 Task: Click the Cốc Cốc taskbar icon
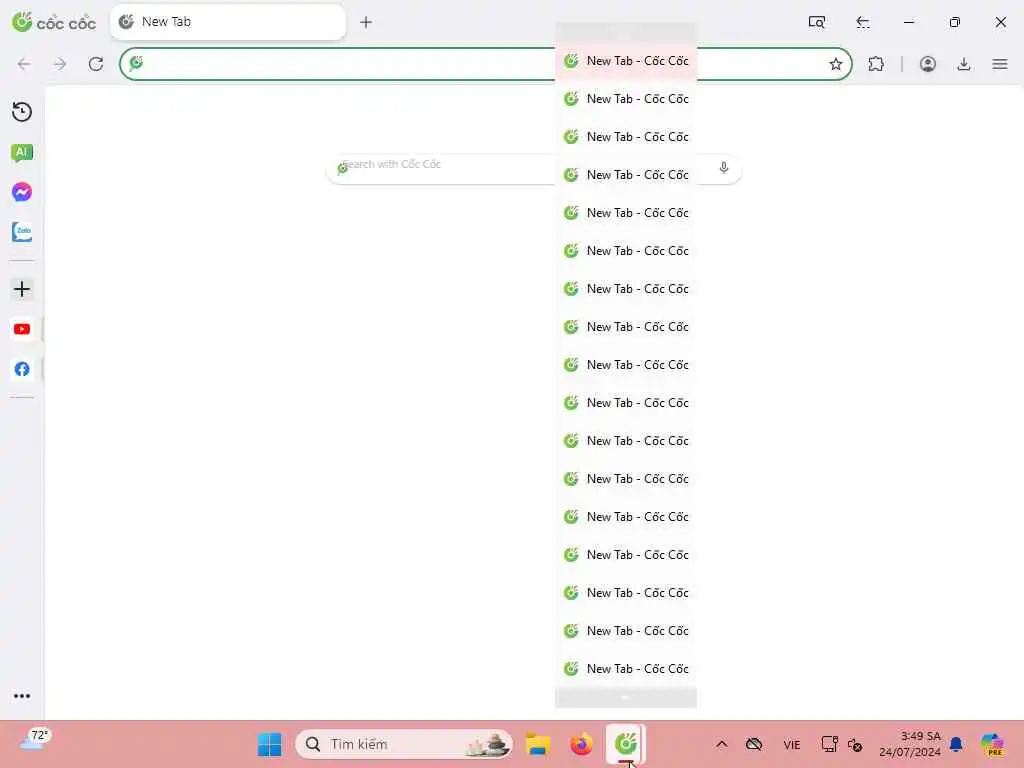pyautogui.click(x=625, y=744)
